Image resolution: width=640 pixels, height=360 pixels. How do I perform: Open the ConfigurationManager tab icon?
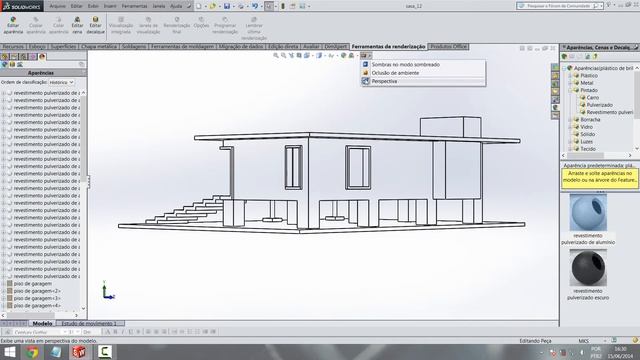click(23, 57)
